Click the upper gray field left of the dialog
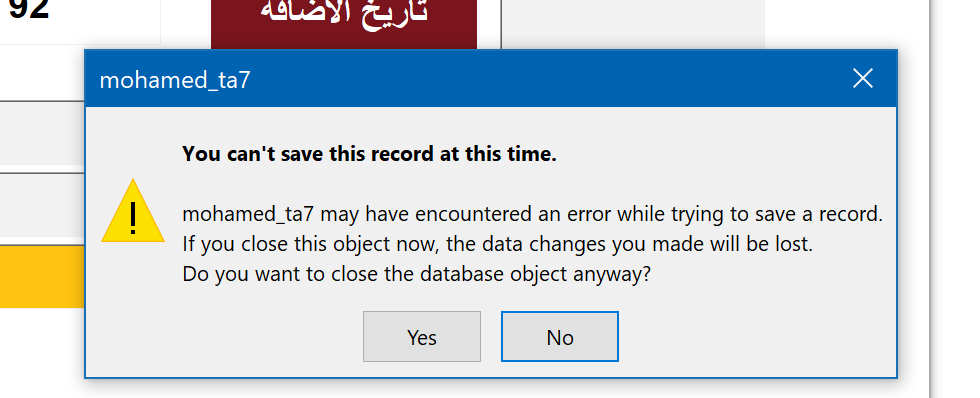The height and width of the screenshot is (398, 980). click(x=42, y=132)
